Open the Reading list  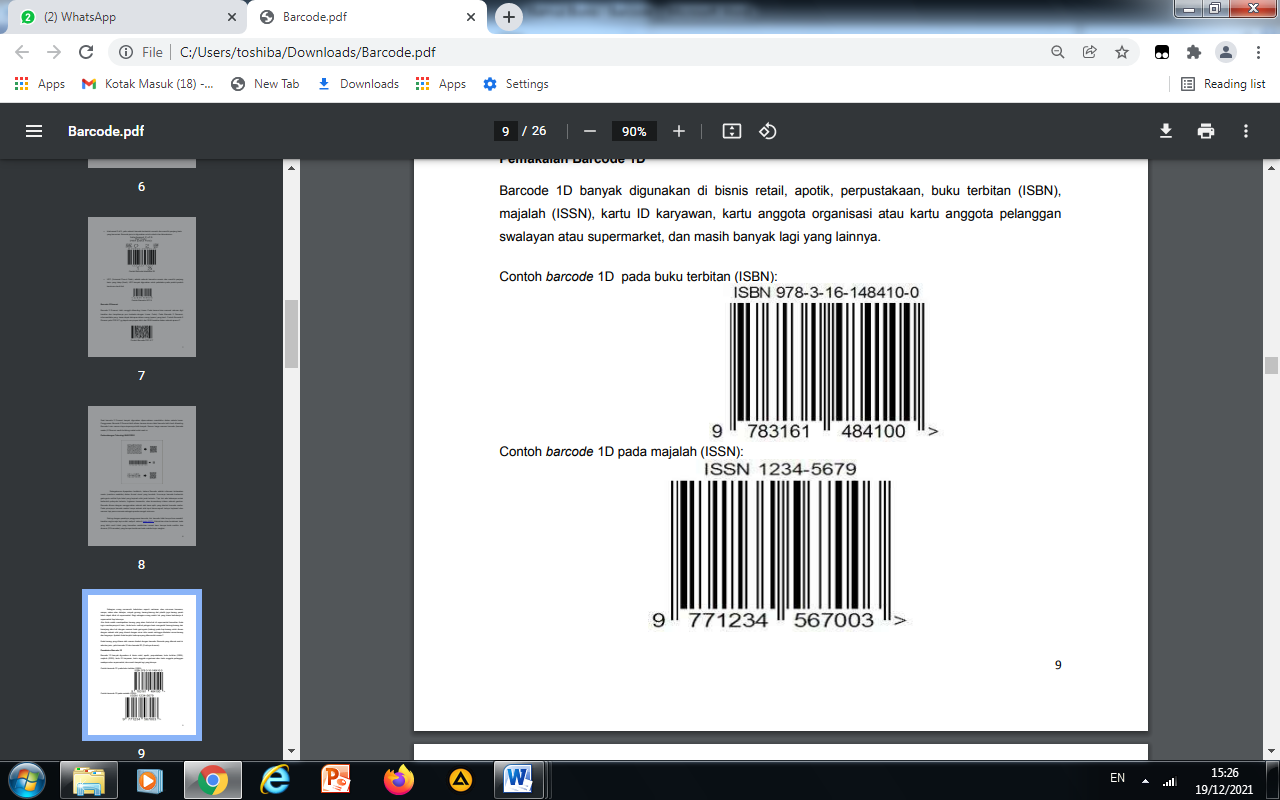(x=1223, y=84)
